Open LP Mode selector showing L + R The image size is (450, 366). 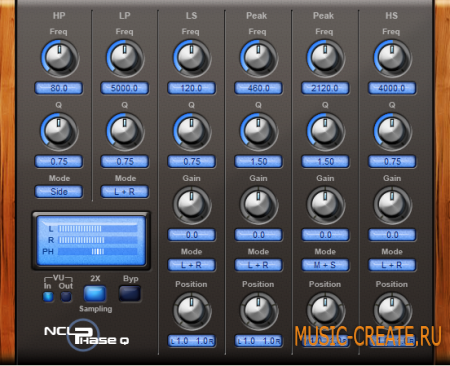[125, 192]
